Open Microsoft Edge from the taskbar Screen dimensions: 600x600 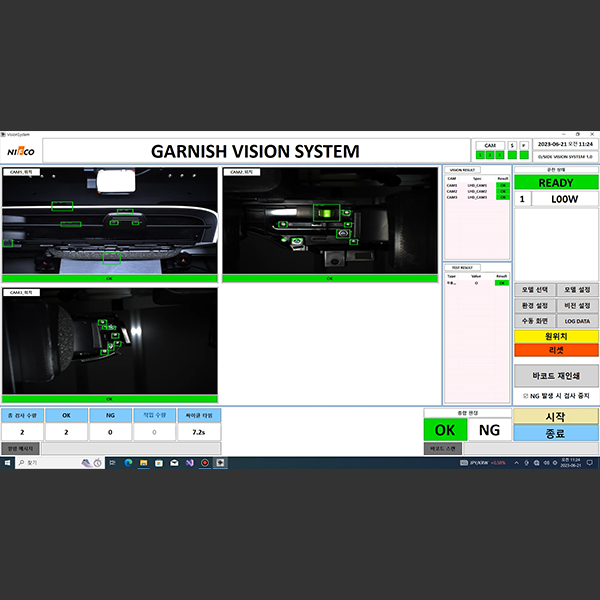coord(128,463)
